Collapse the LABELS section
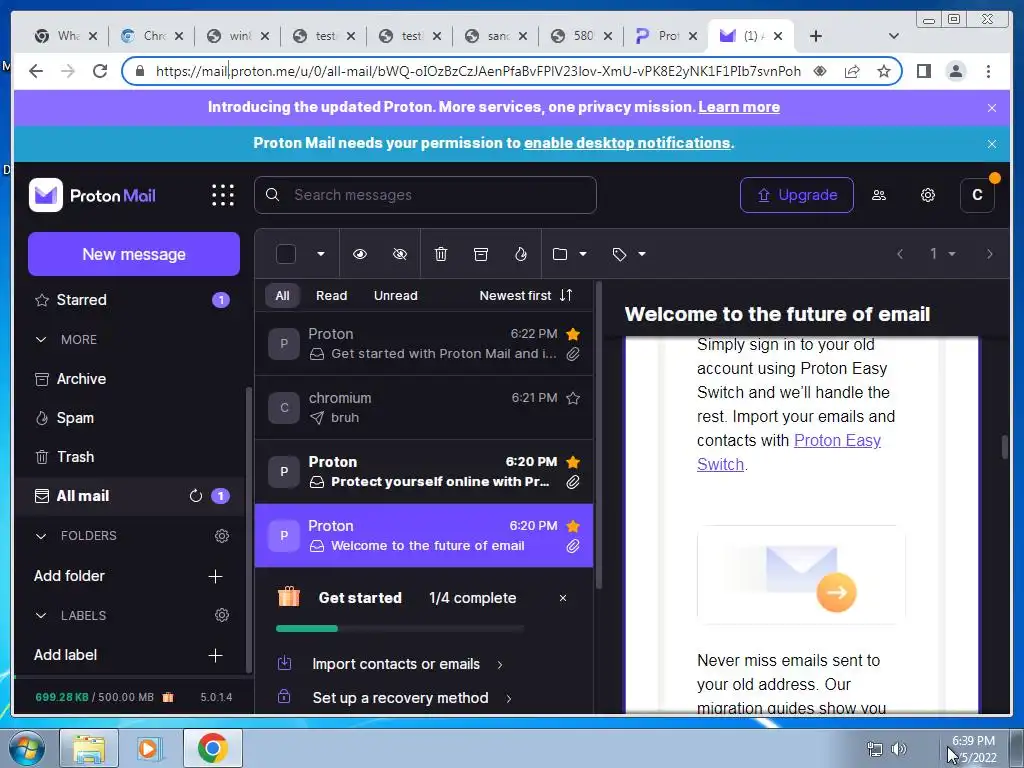Screen dimensions: 1024x768 40,616
